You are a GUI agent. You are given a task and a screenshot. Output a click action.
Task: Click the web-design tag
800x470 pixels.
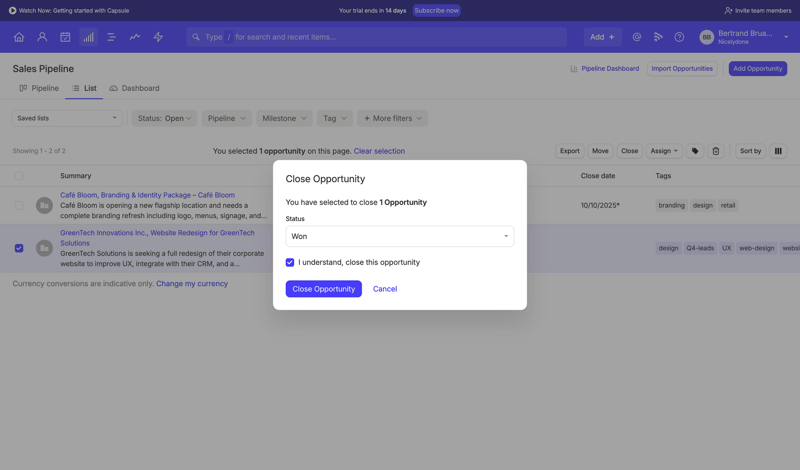757,248
